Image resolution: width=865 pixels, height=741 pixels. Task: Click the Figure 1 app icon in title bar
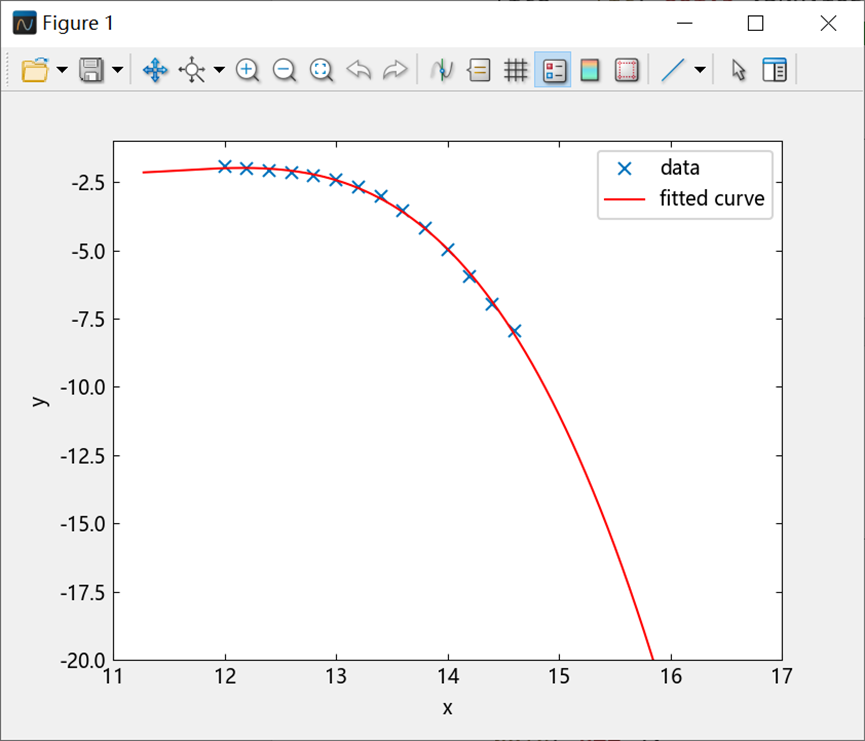point(24,23)
